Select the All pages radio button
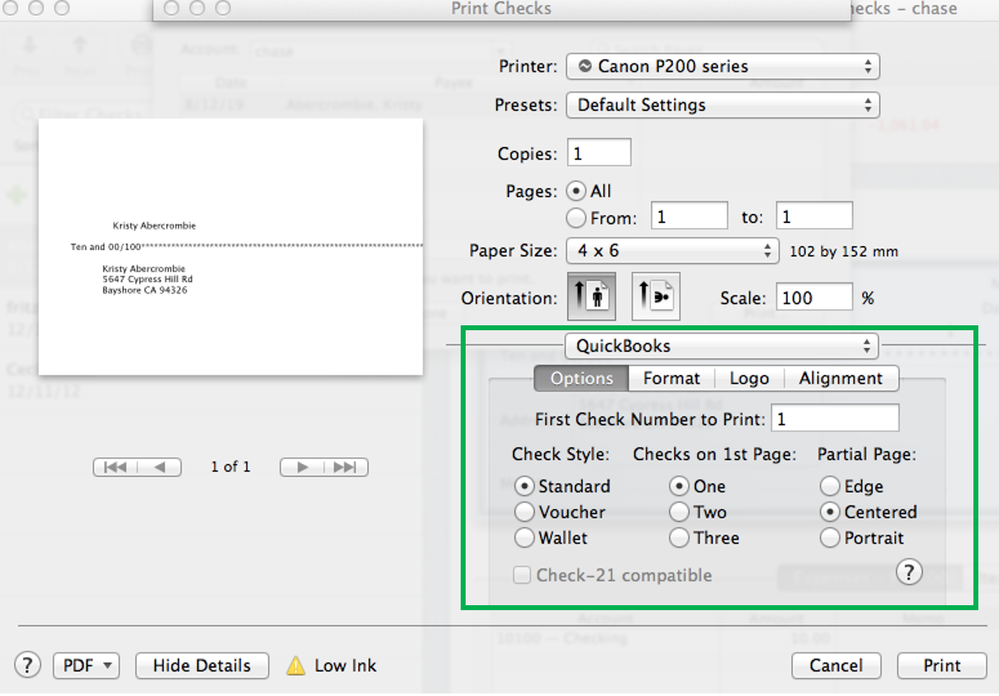Image resolution: width=999 pixels, height=696 pixels. 576,191
